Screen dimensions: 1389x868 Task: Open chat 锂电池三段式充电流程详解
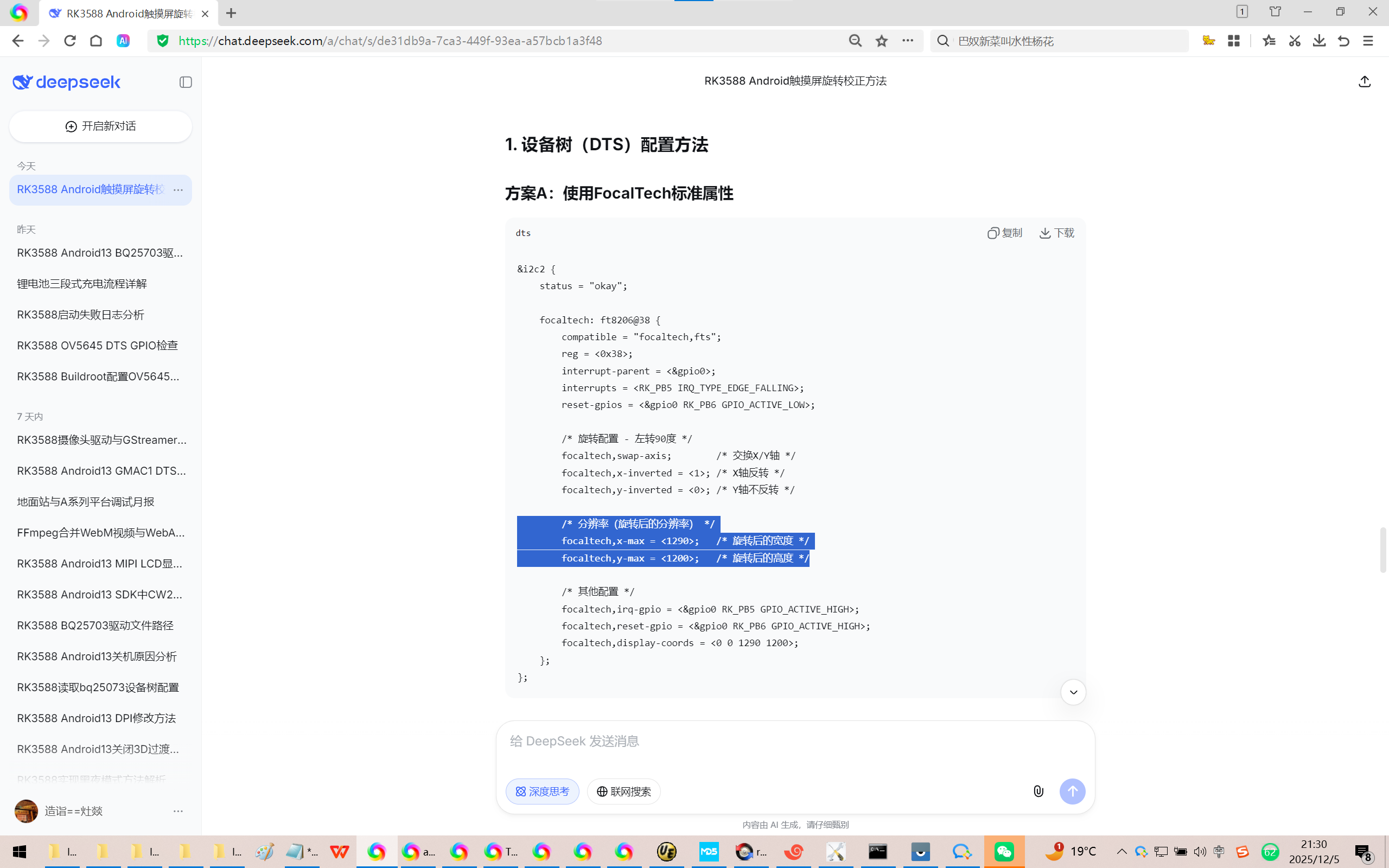click(x=82, y=284)
